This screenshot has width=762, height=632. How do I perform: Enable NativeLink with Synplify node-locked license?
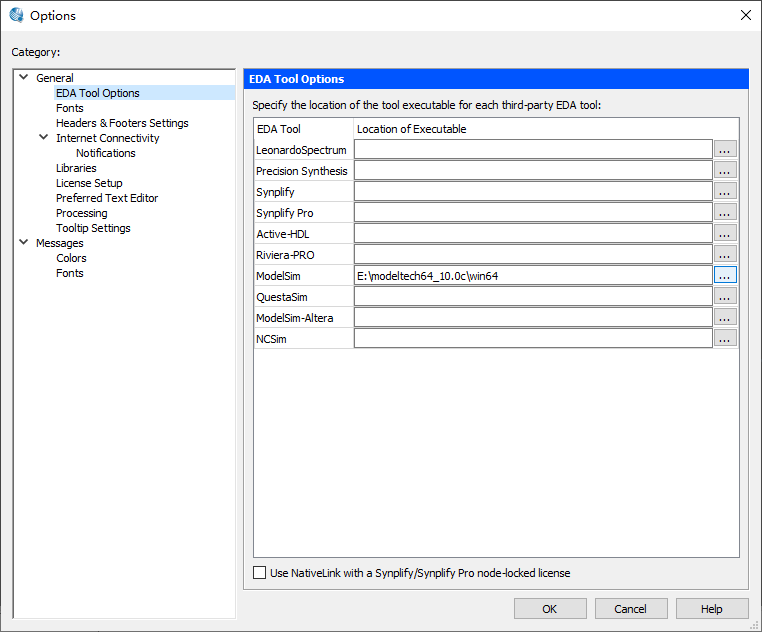point(260,573)
